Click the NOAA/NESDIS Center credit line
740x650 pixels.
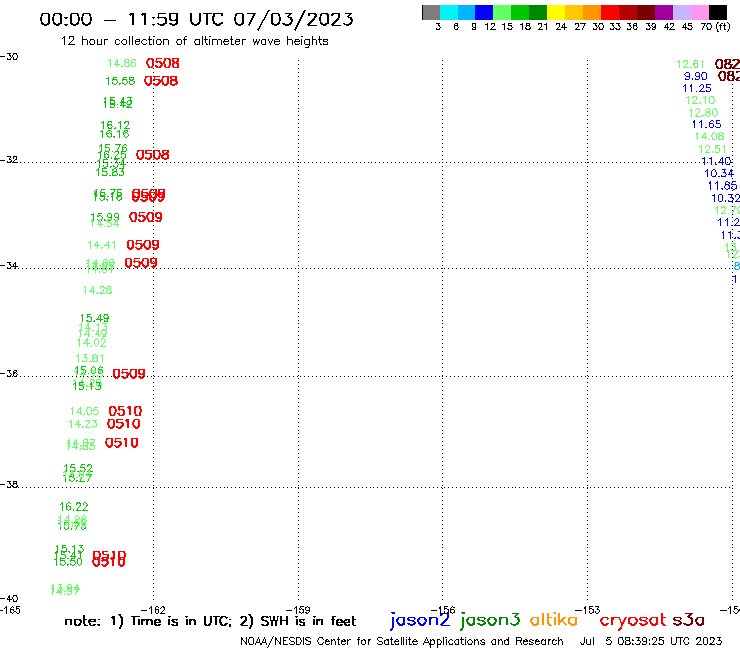click(402, 642)
